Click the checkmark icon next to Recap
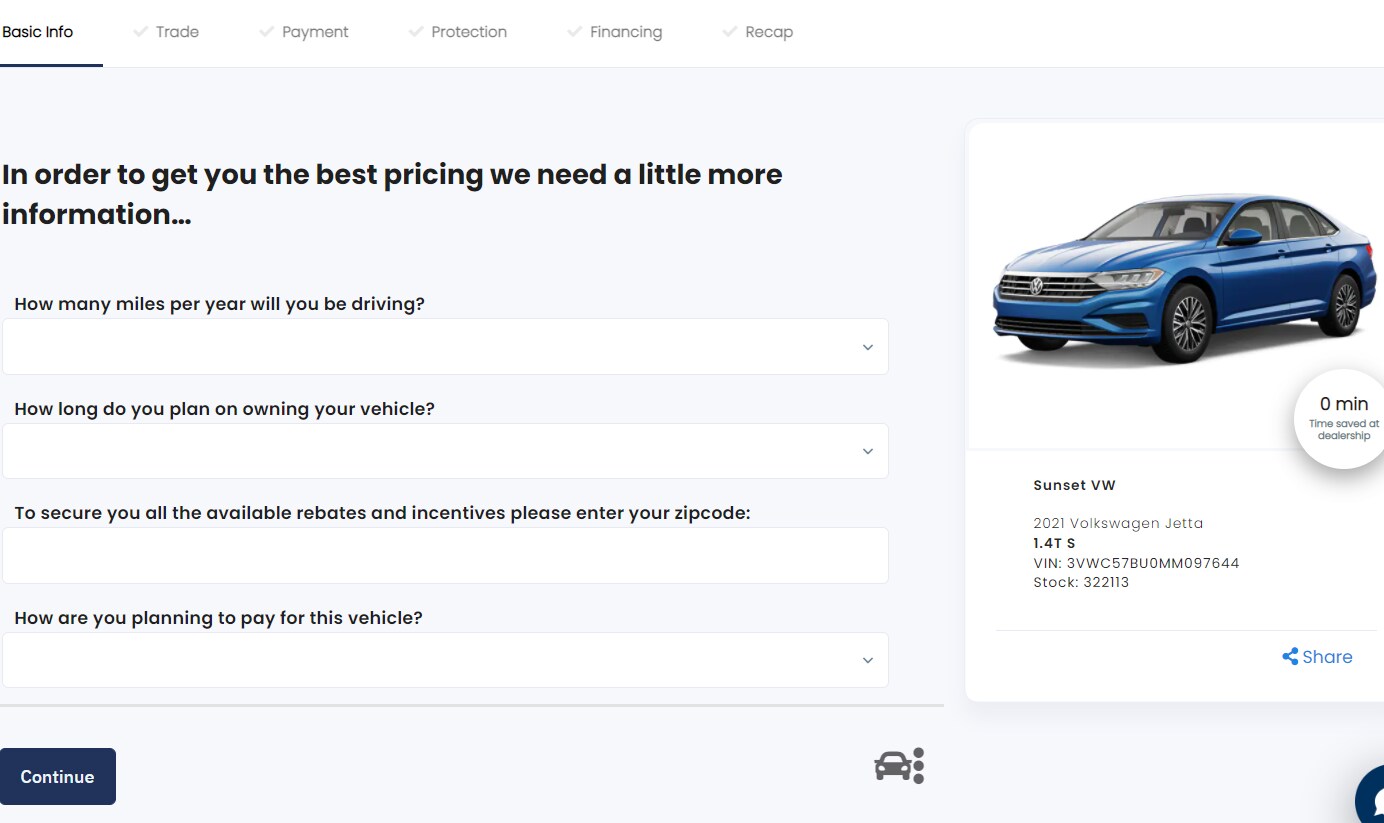The width and height of the screenshot is (1384, 823). point(730,32)
